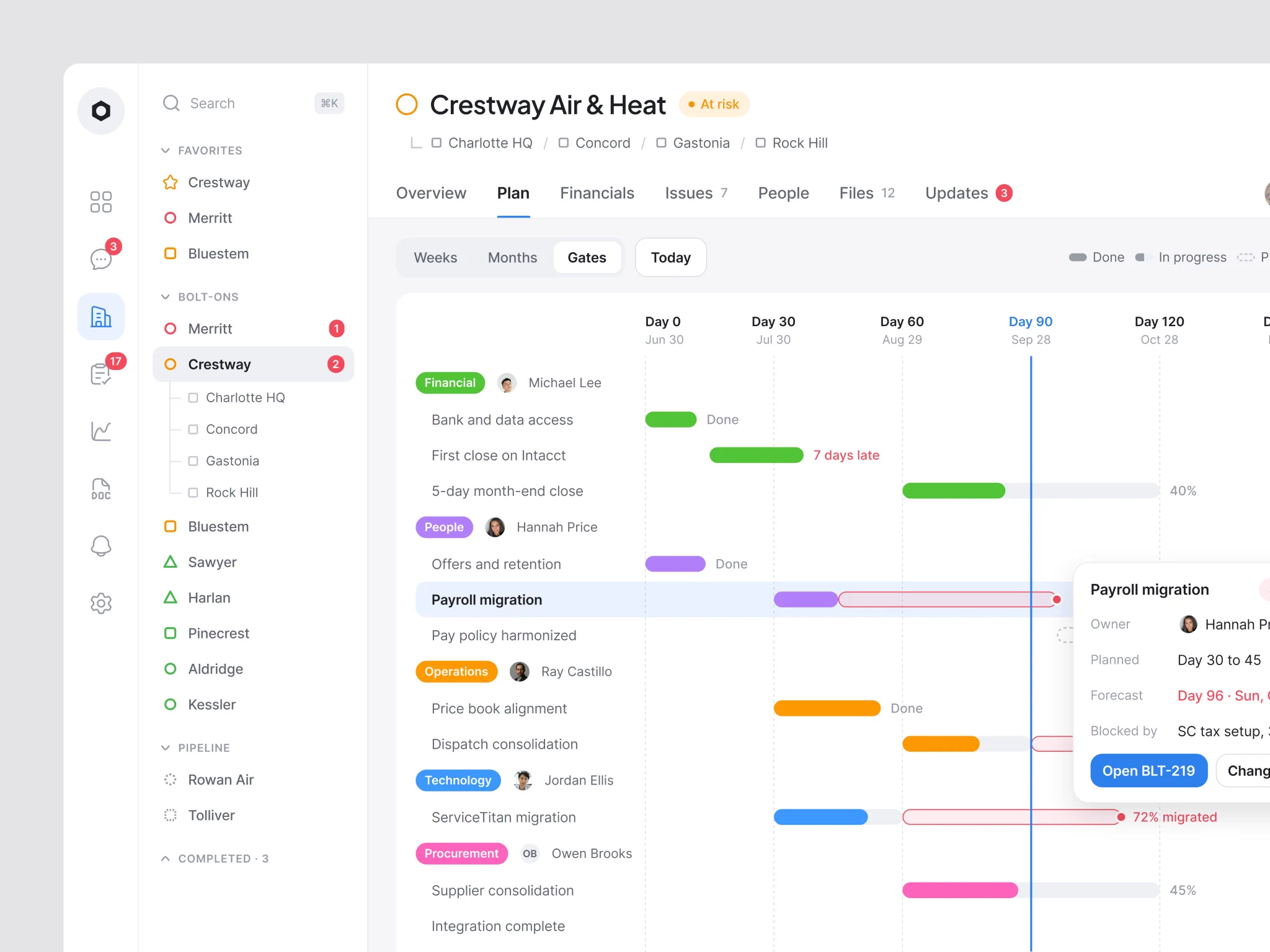Image resolution: width=1270 pixels, height=952 pixels.
Task: Click Tolliver dashed circle icon
Action: pyautogui.click(x=170, y=815)
